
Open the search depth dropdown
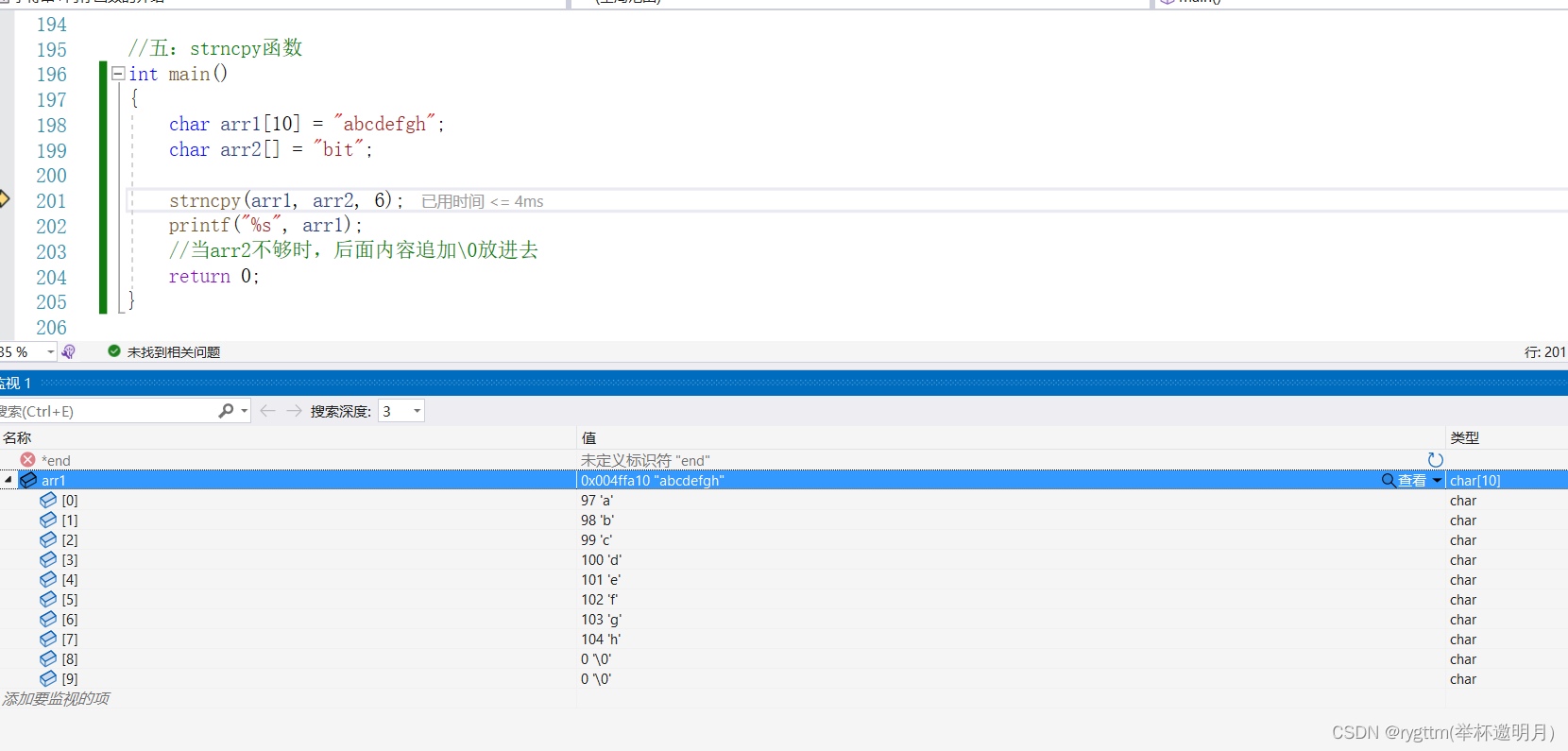point(417,411)
